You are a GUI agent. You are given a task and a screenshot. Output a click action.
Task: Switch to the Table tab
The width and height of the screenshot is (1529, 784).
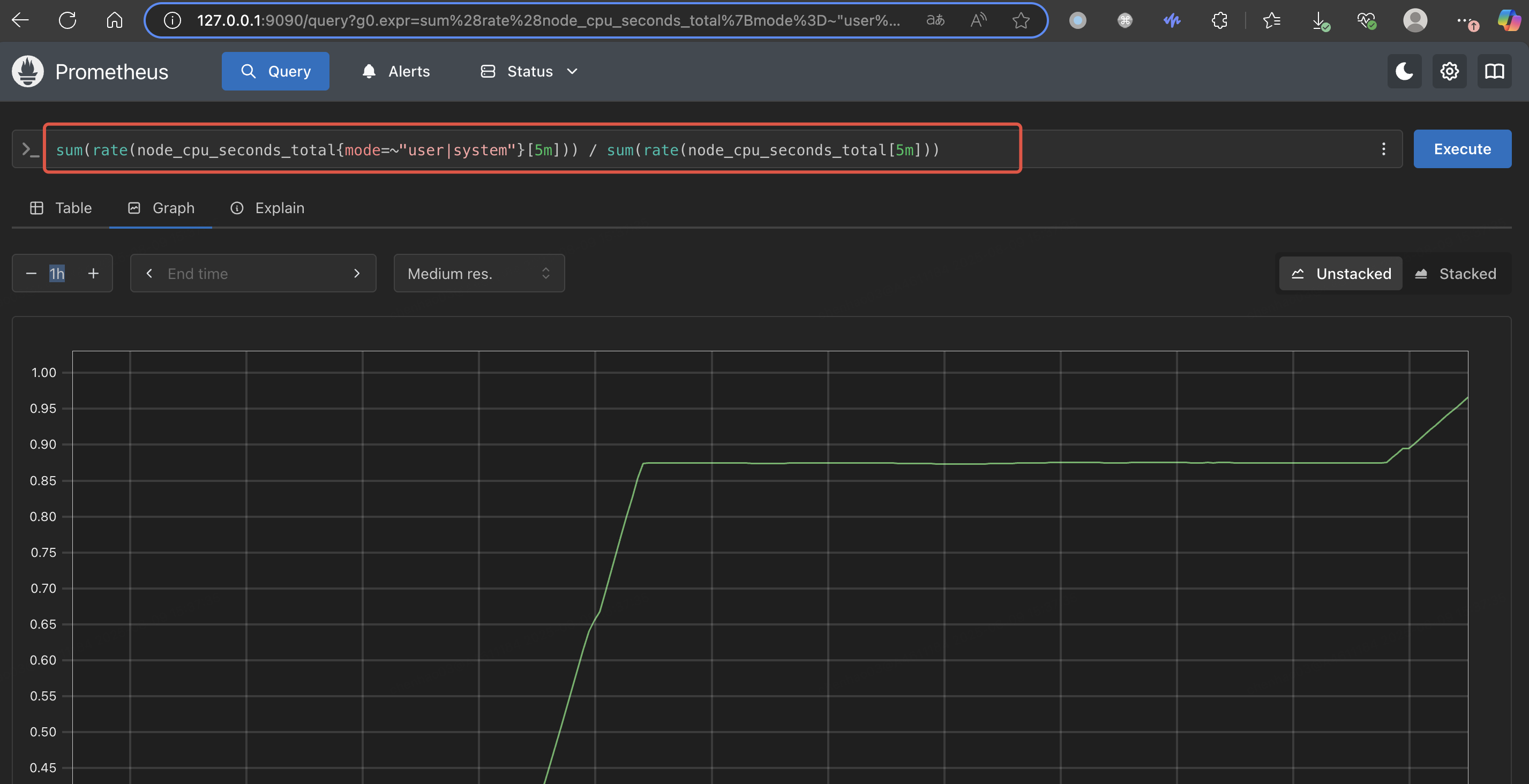point(61,208)
